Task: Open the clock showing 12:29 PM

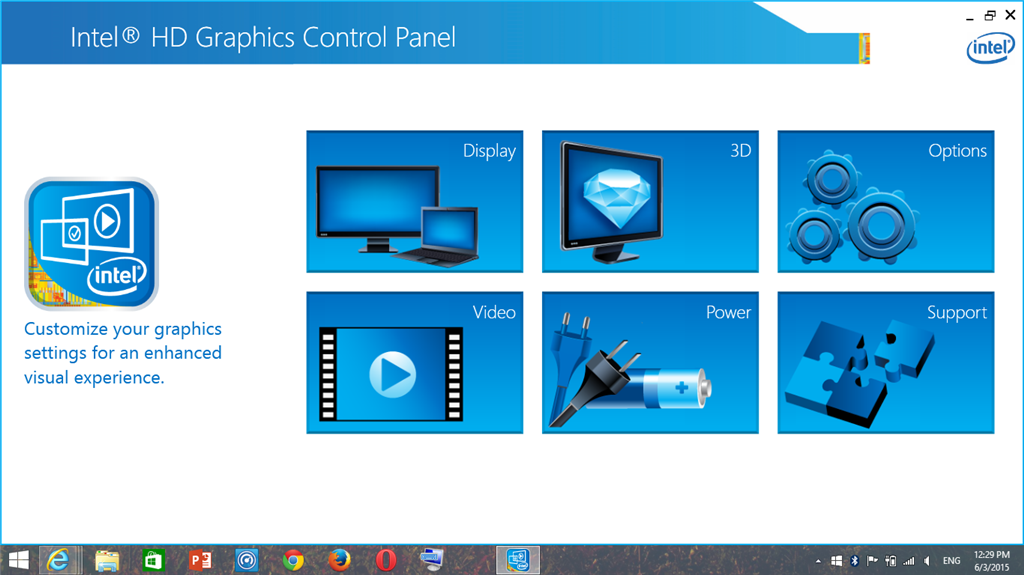Action: click(991, 561)
